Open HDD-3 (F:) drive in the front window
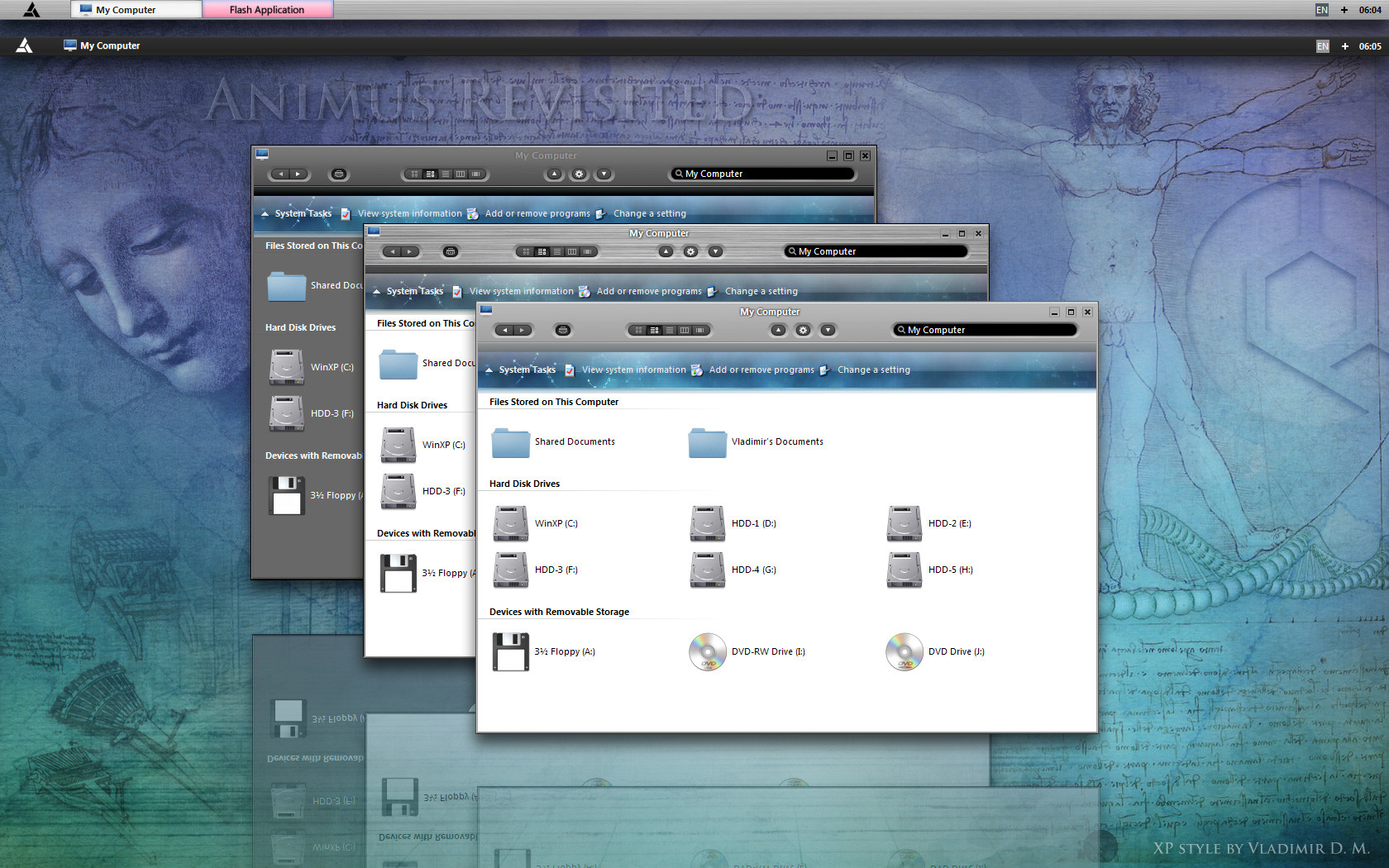 (536, 570)
